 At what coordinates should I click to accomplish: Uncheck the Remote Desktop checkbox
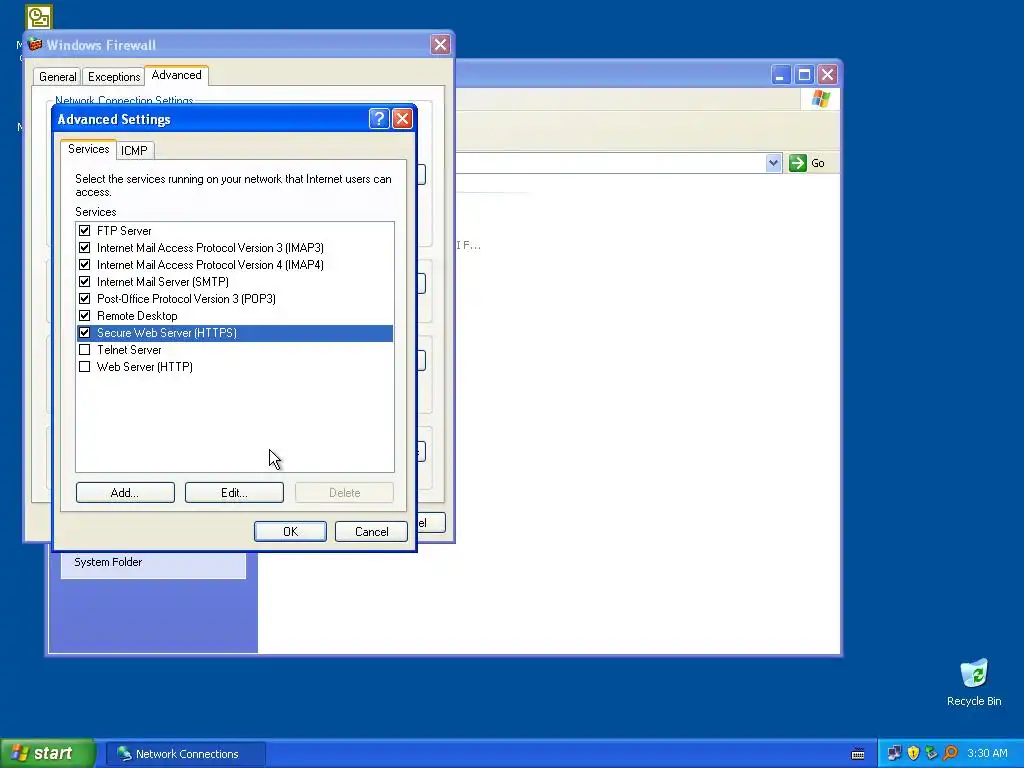pos(84,315)
